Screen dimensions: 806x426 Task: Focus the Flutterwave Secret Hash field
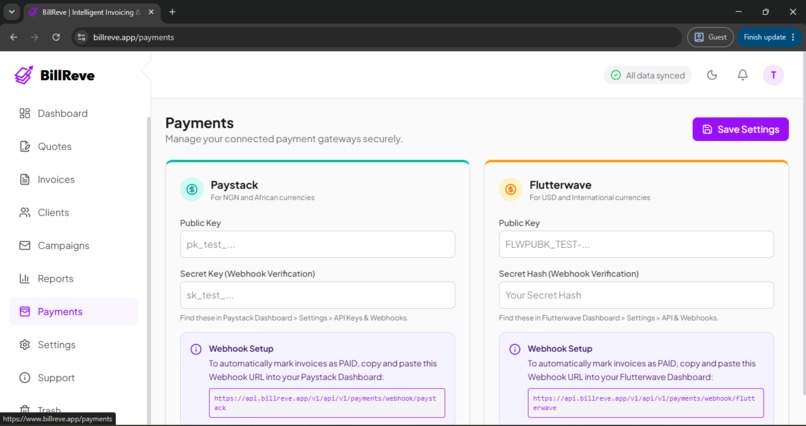636,295
